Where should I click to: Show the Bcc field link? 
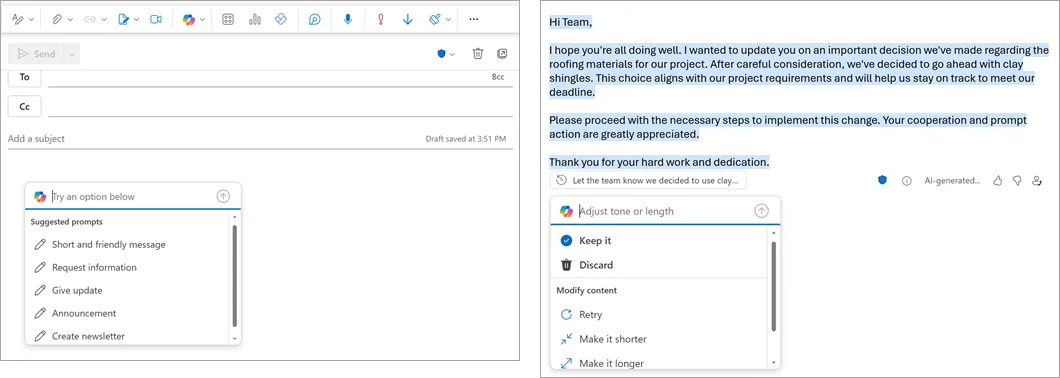498,77
